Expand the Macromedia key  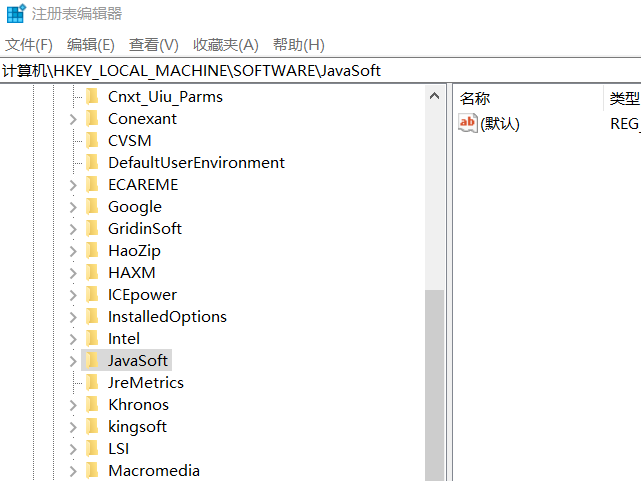73,471
